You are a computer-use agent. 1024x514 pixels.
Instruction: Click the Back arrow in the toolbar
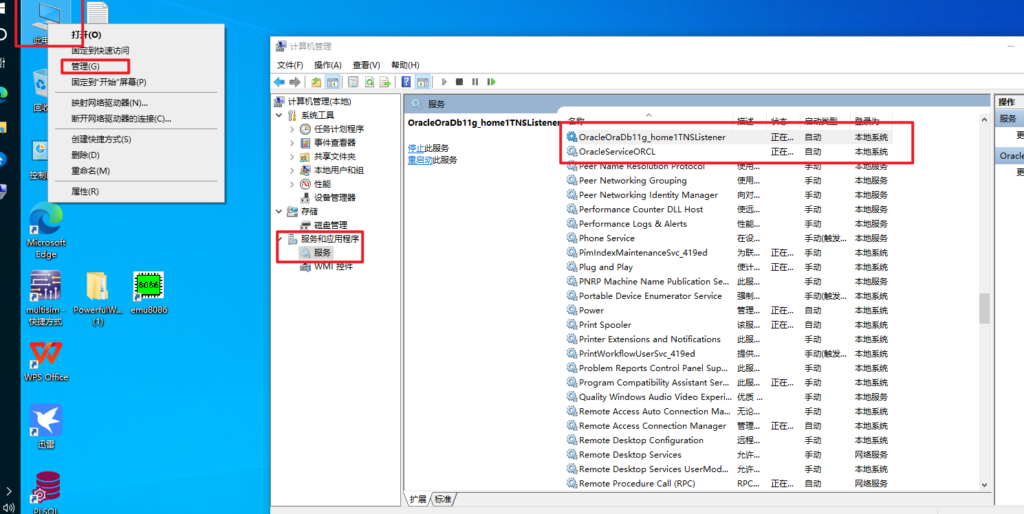point(280,82)
